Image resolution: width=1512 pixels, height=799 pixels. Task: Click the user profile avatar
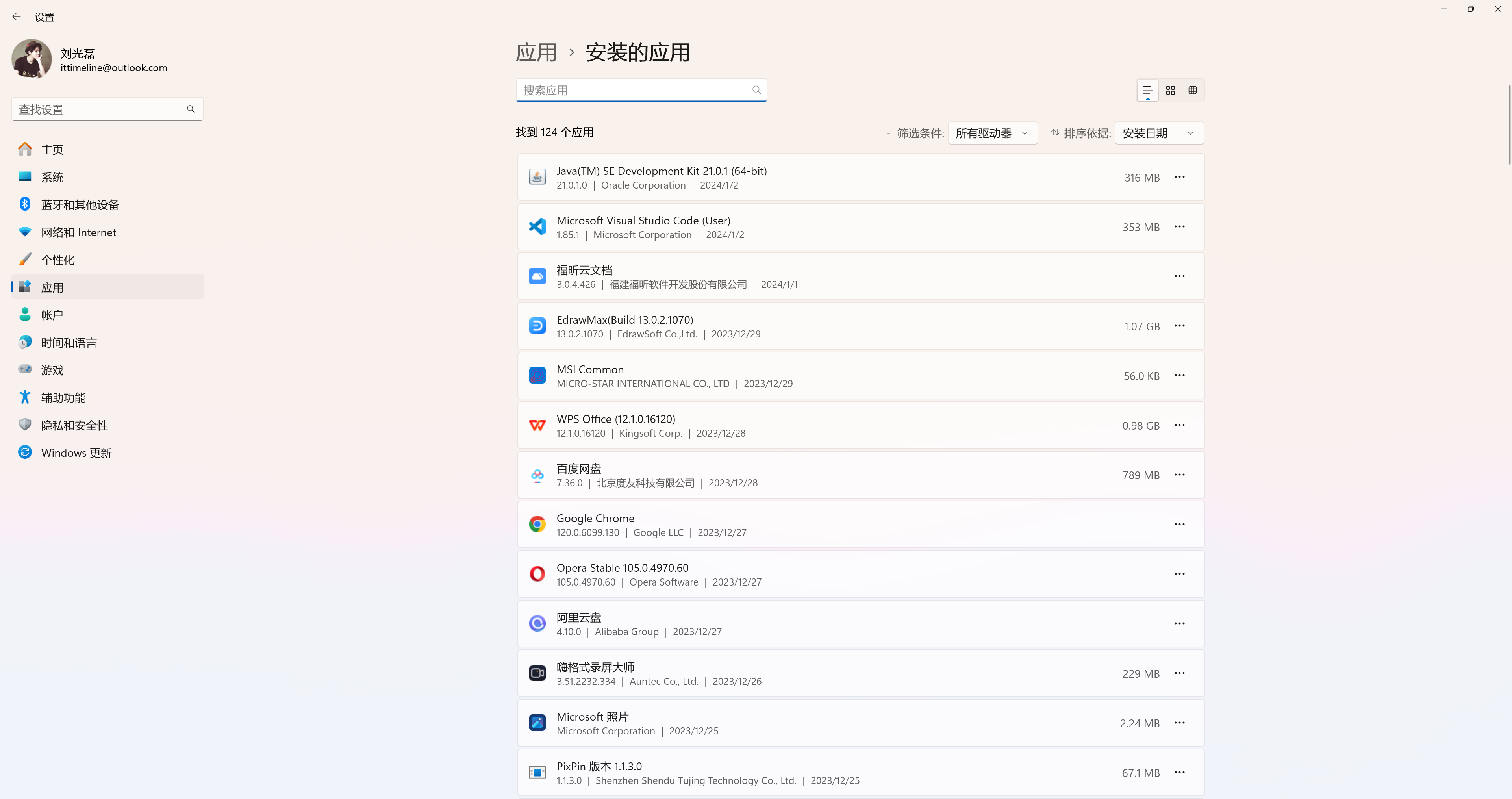[x=31, y=59]
